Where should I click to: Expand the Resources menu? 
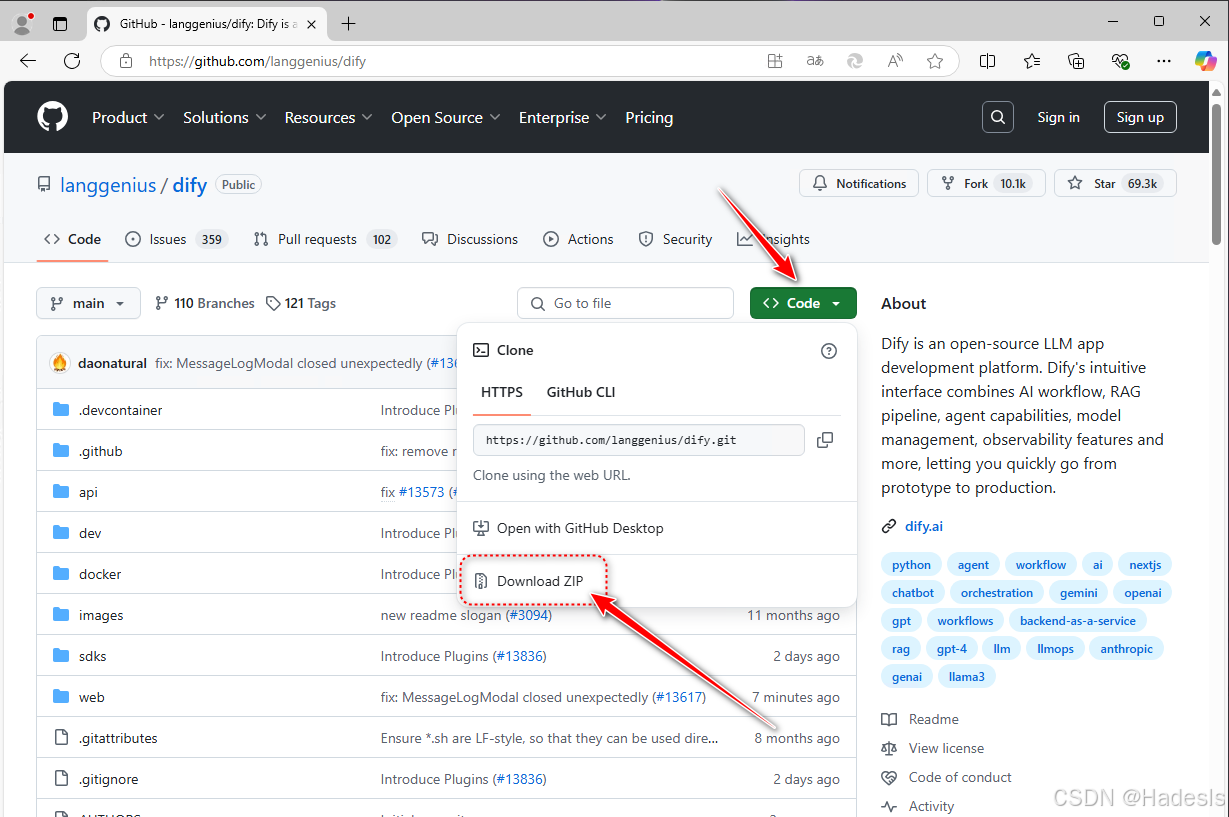(329, 117)
